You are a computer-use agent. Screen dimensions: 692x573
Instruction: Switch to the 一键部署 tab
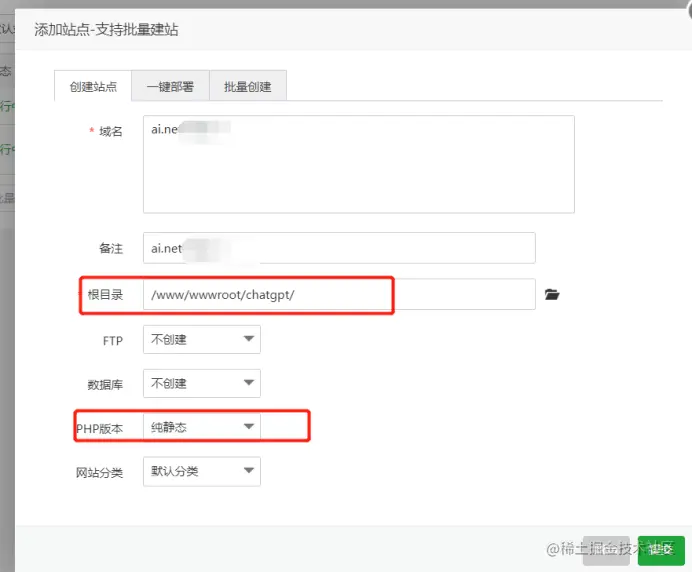pos(170,86)
